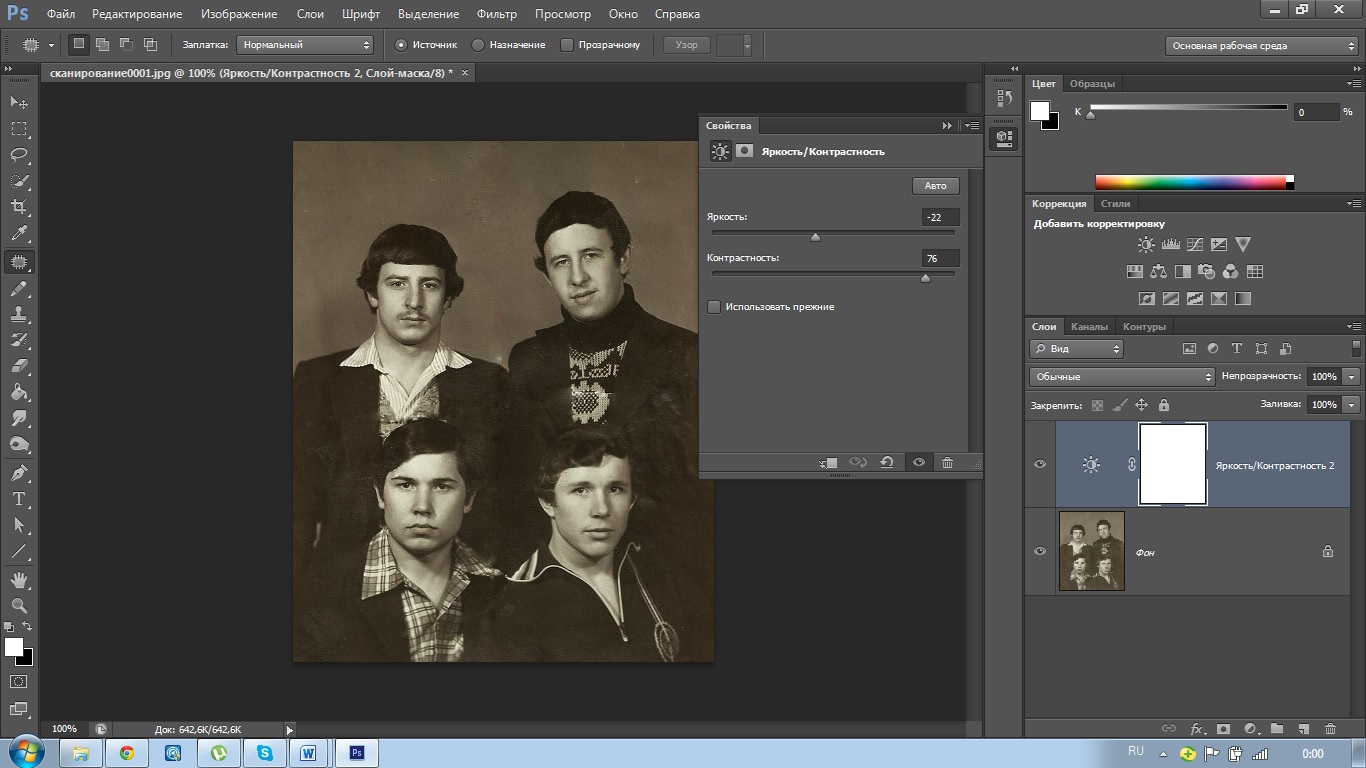The image size is (1366, 768).
Task: Open the Фильтр menu
Action: click(x=497, y=14)
